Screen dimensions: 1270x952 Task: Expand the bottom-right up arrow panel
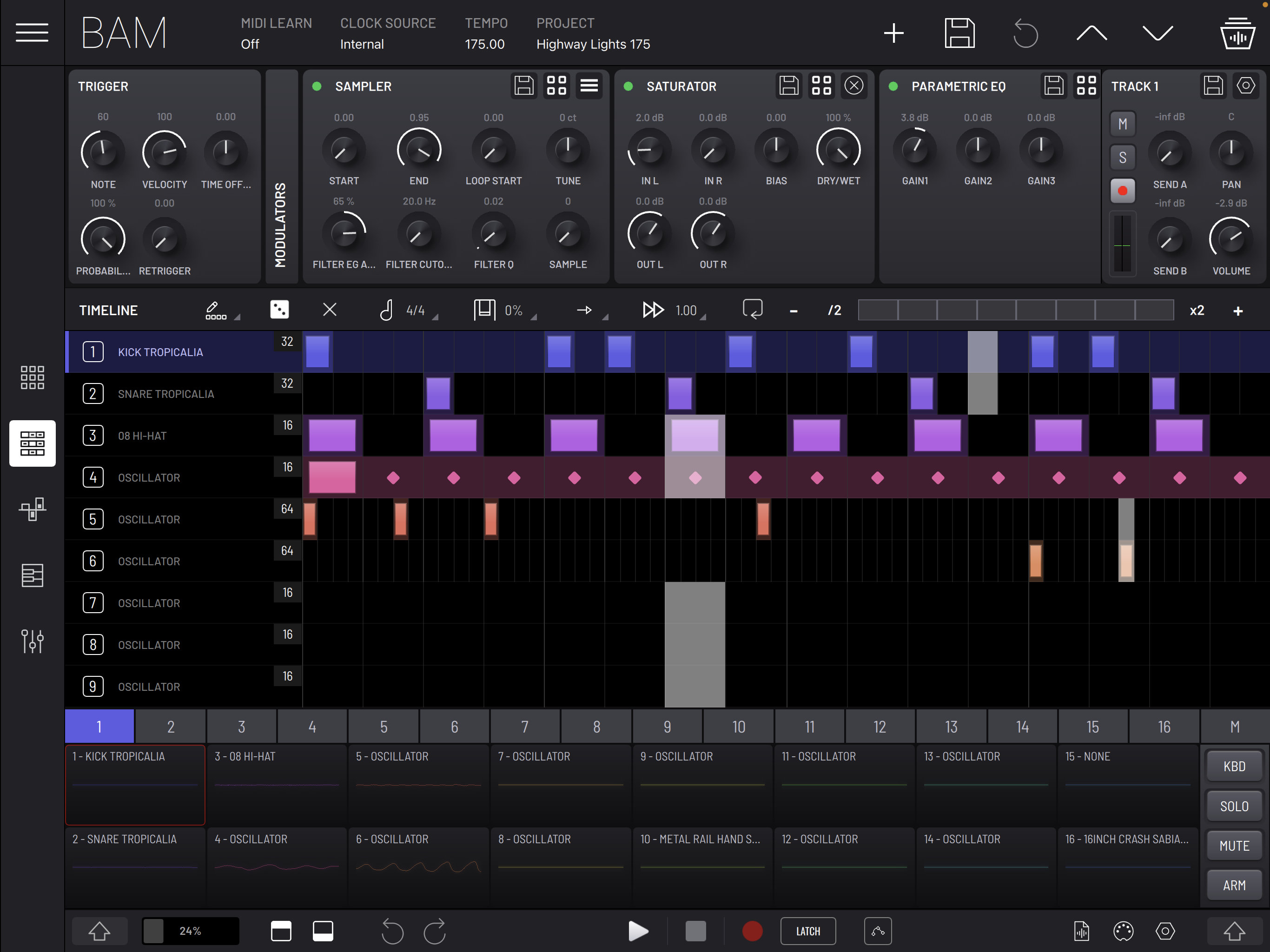pyautogui.click(x=1234, y=931)
